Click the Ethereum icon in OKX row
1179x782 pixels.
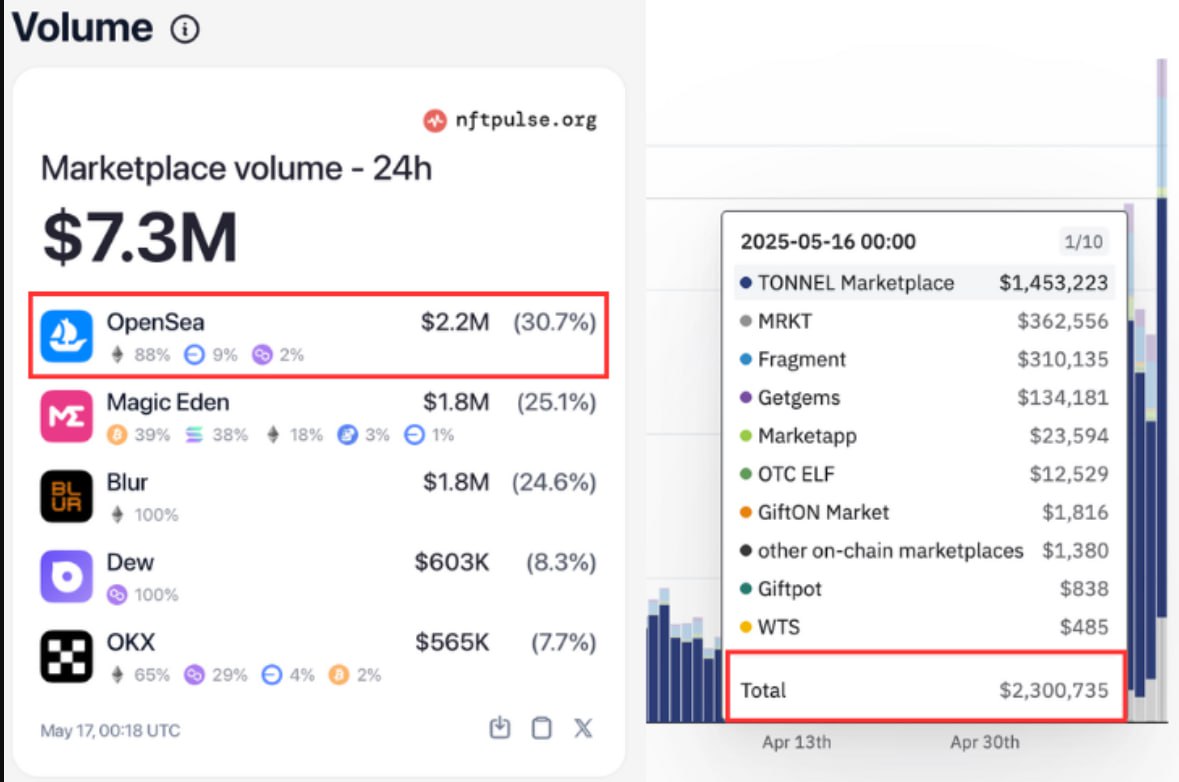coord(117,674)
